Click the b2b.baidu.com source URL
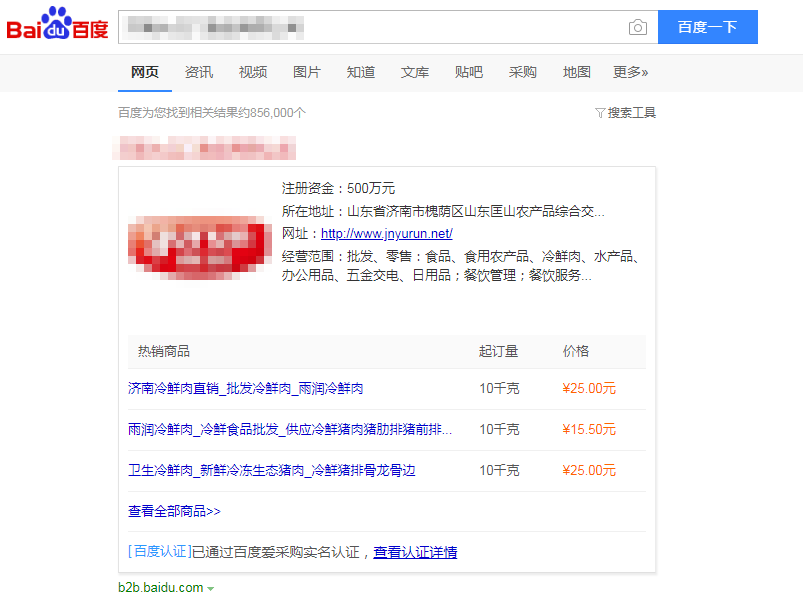 click(161, 587)
